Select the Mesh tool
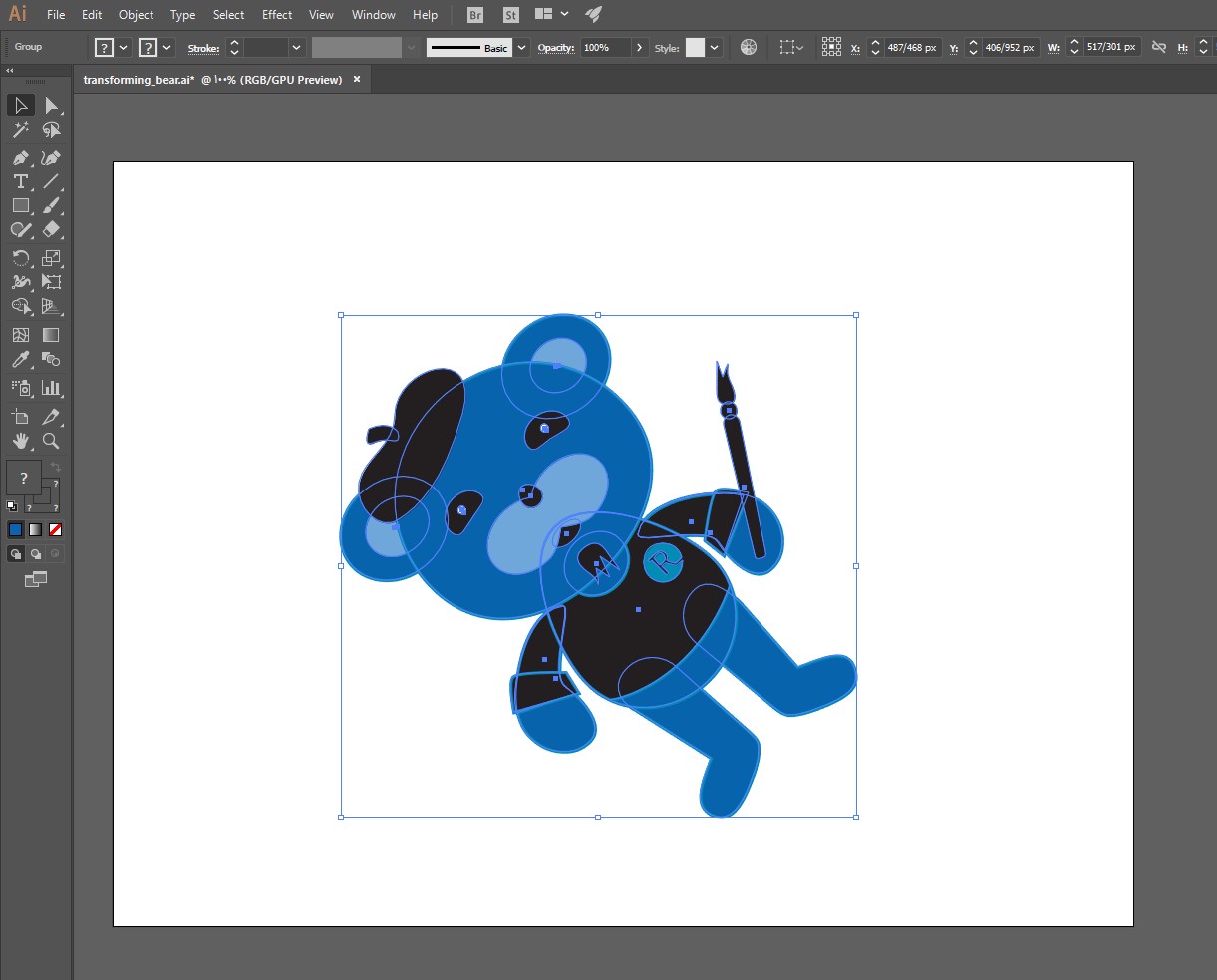This screenshot has width=1217, height=980. coord(20,335)
